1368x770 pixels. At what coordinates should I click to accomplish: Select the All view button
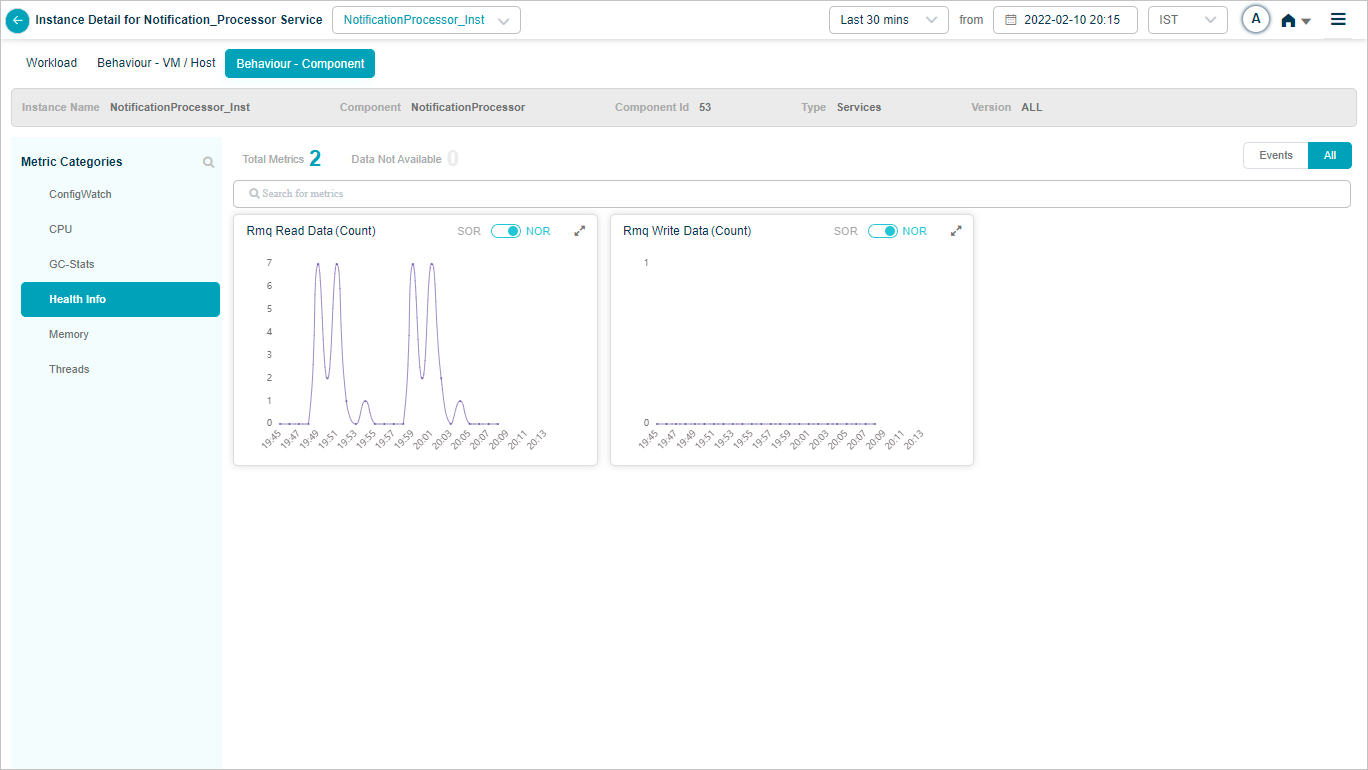click(1329, 156)
